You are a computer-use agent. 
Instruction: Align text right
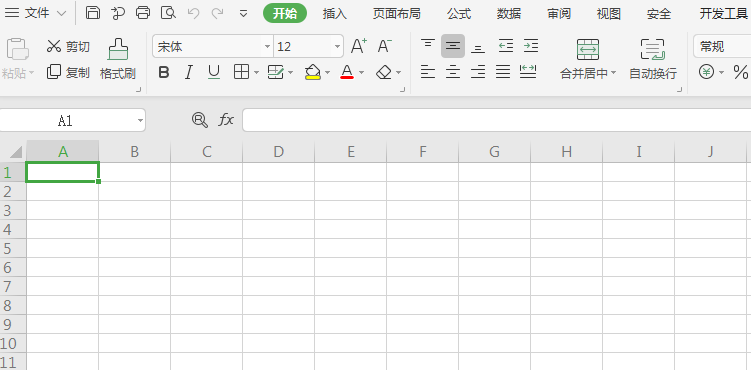click(x=478, y=72)
